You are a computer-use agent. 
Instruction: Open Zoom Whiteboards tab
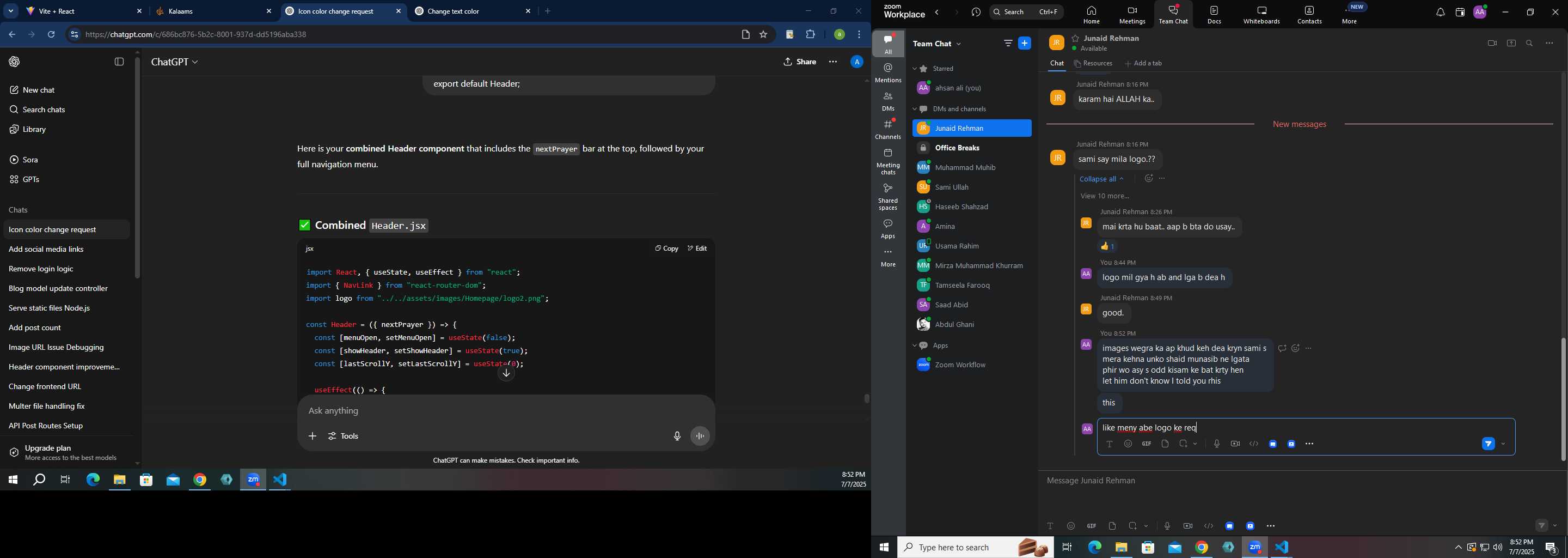click(x=1261, y=15)
